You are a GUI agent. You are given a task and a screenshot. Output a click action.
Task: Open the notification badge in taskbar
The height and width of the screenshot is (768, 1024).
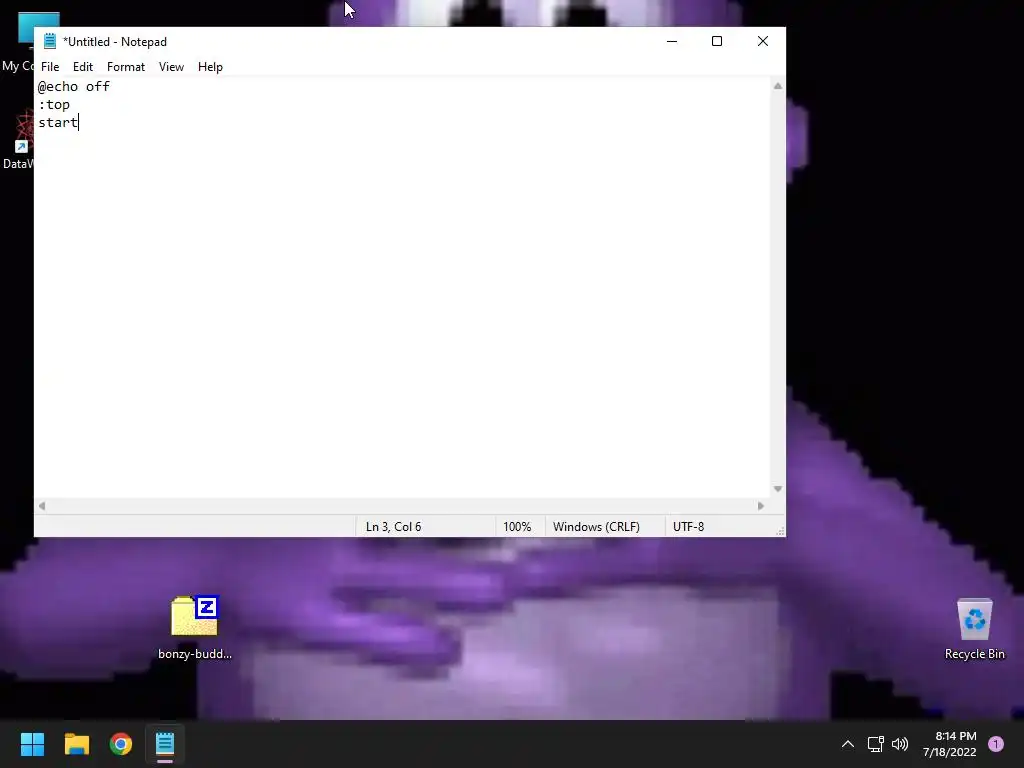996,744
